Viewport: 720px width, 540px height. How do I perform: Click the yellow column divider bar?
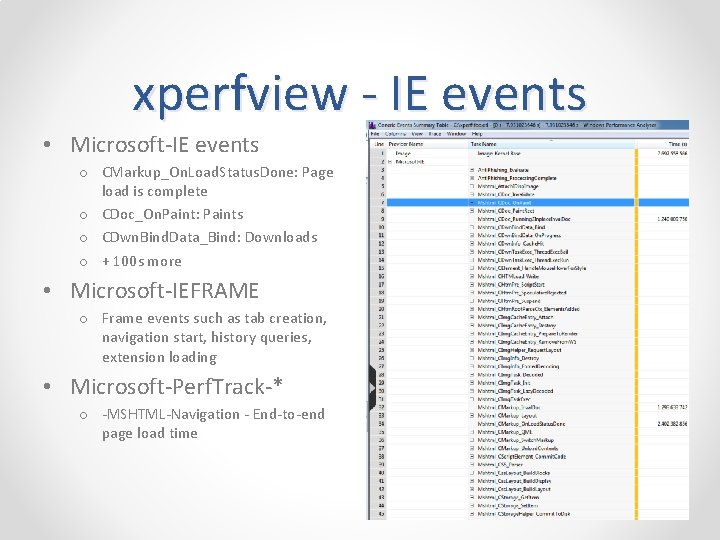tap(636, 334)
